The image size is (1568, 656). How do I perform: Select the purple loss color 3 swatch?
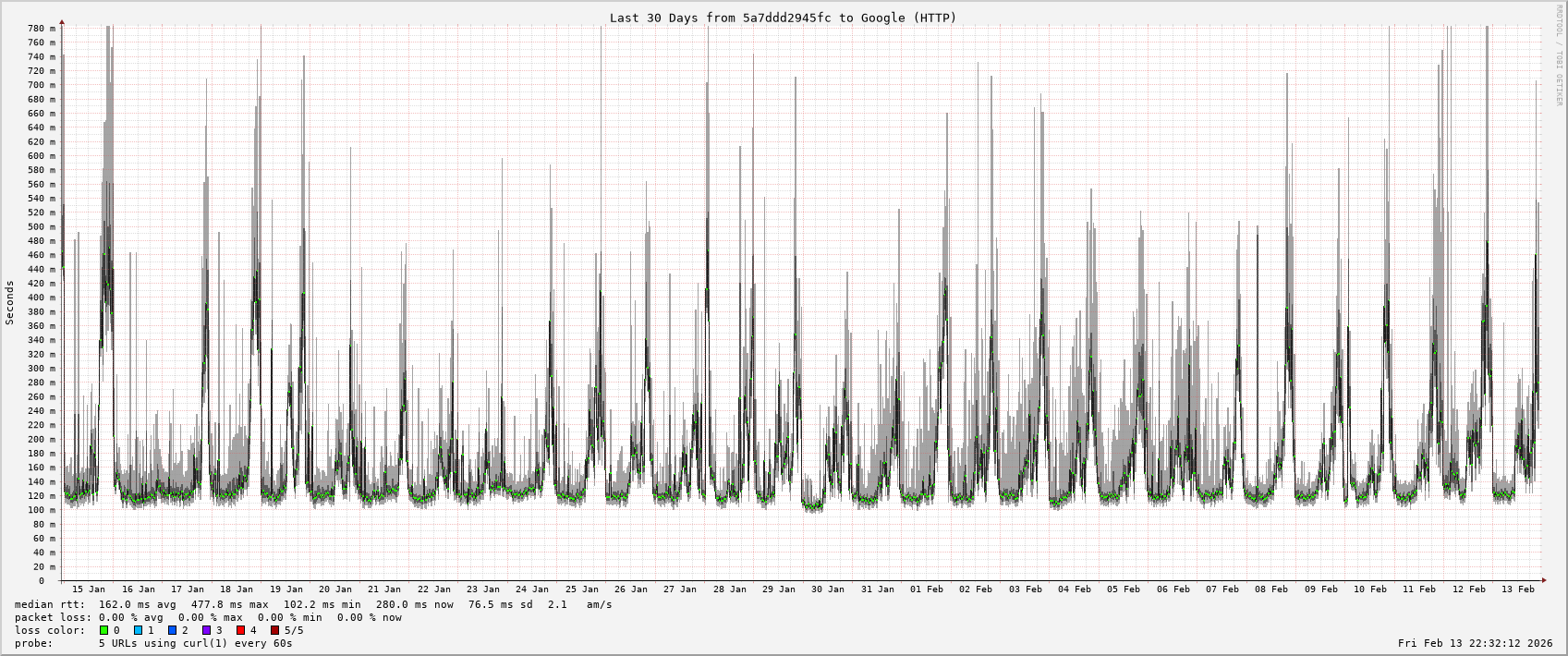click(x=207, y=630)
